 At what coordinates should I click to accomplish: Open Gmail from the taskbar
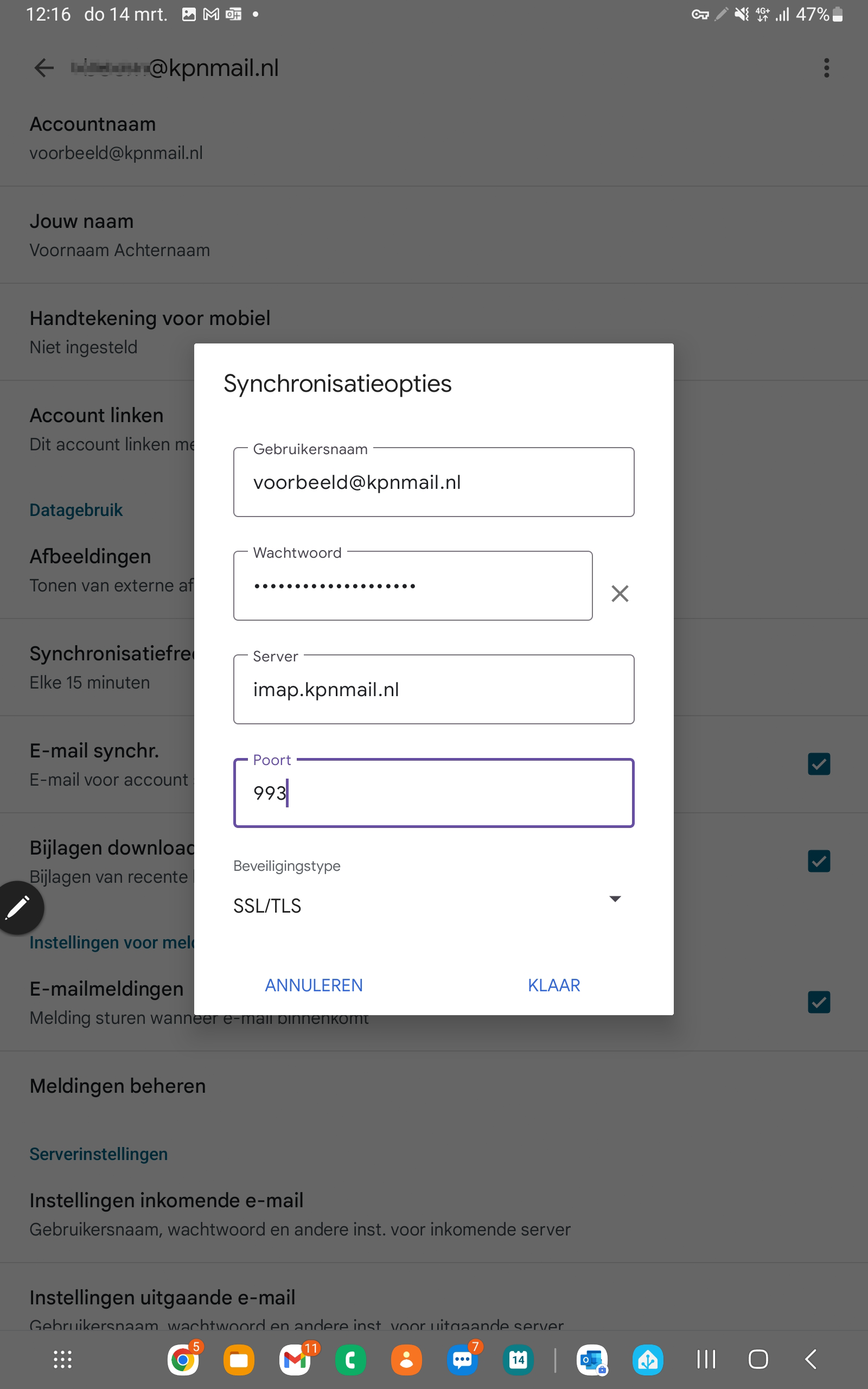click(295, 1360)
